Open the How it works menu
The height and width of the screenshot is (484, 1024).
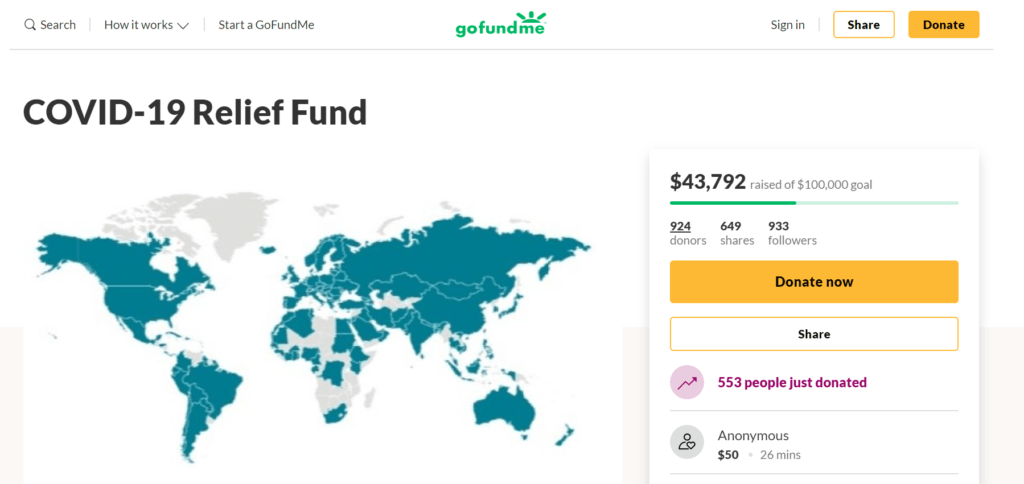(x=138, y=25)
